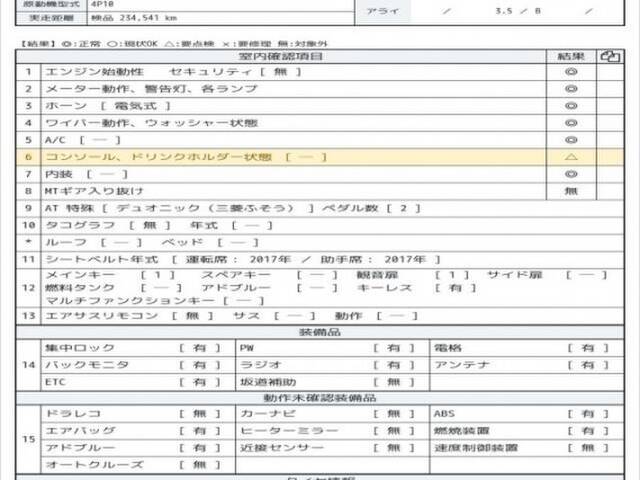
Task: Select the PW equipment label
Action: coord(247,348)
